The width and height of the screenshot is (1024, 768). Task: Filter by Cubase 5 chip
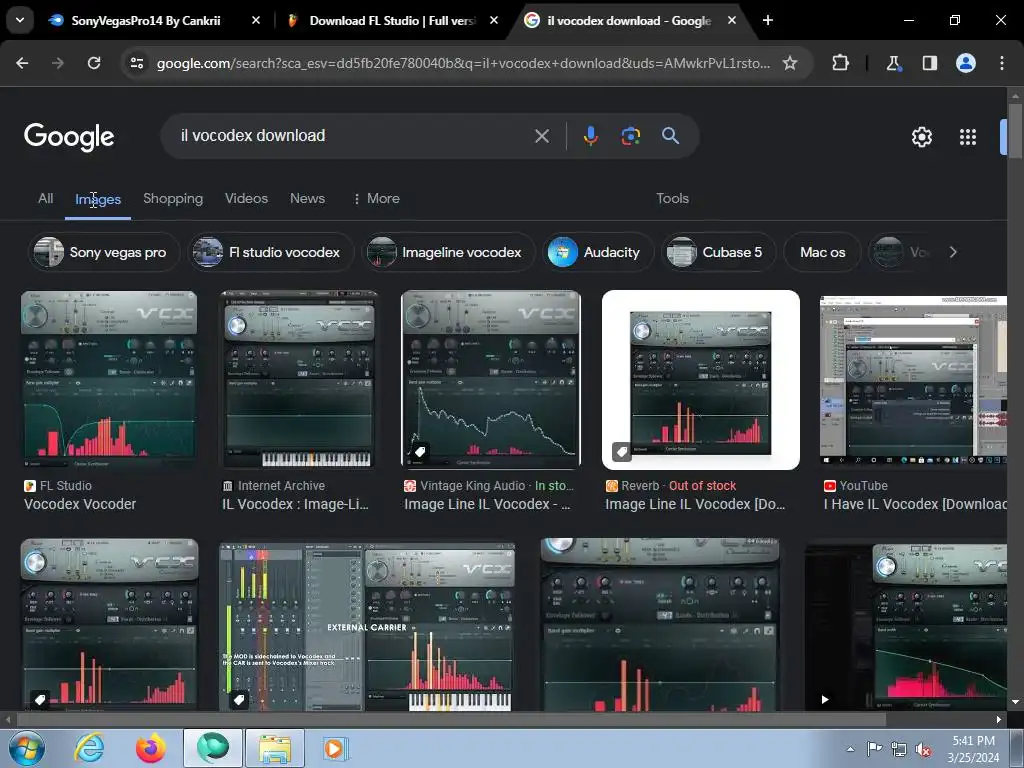(x=718, y=252)
